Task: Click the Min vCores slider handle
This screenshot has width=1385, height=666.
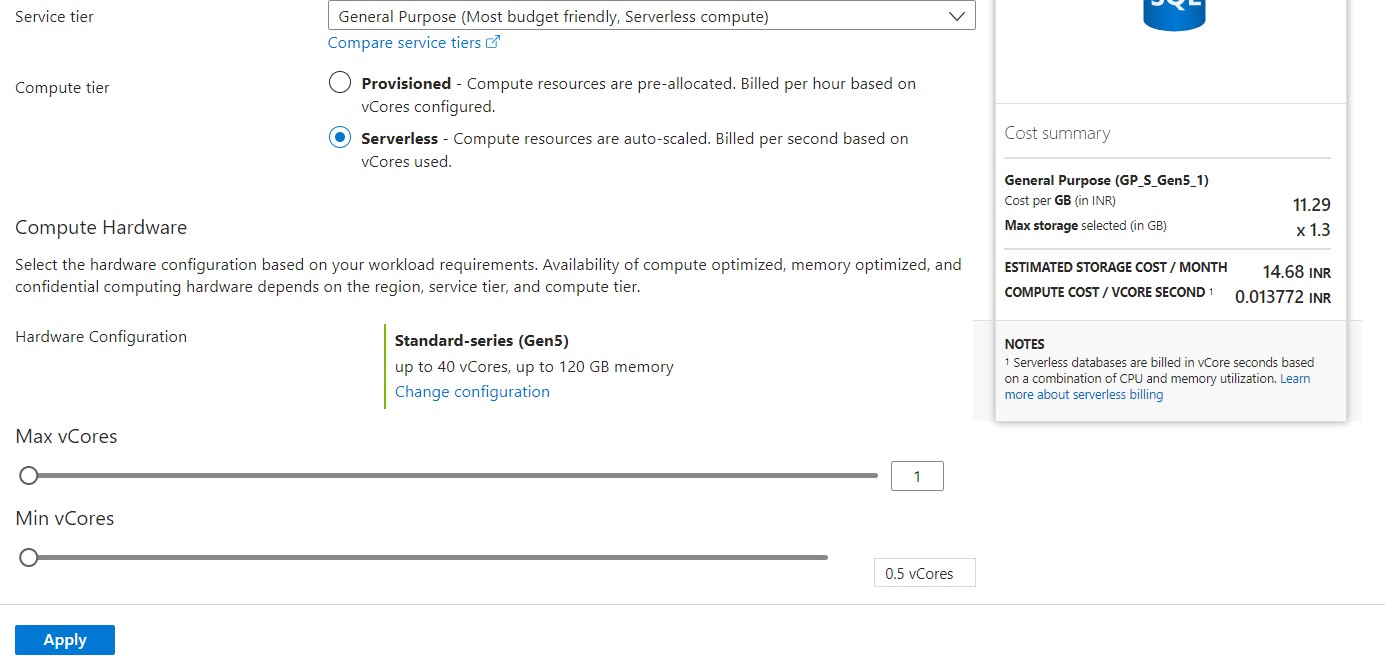Action: pyautogui.click(x=28, y=557)
